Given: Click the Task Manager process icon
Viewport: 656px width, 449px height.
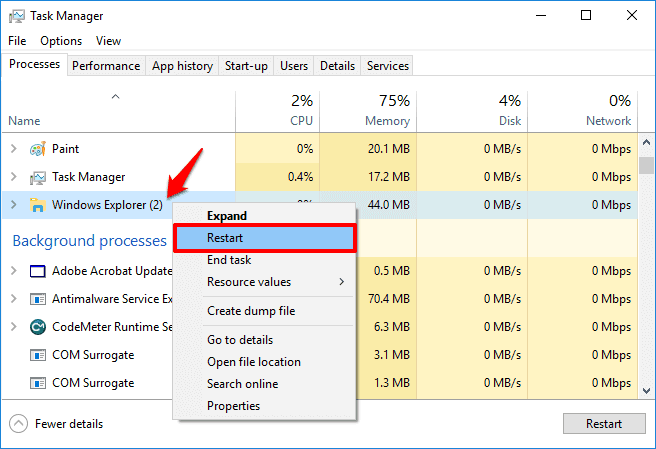Looking at the screenshot, I should [x=38, y=177].
